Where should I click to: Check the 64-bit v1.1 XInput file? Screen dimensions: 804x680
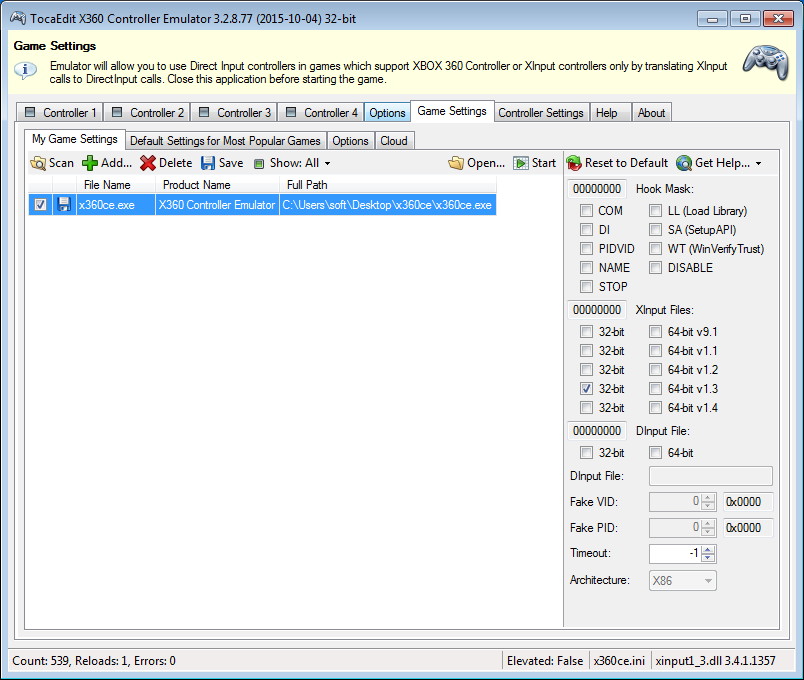point(655,351)
